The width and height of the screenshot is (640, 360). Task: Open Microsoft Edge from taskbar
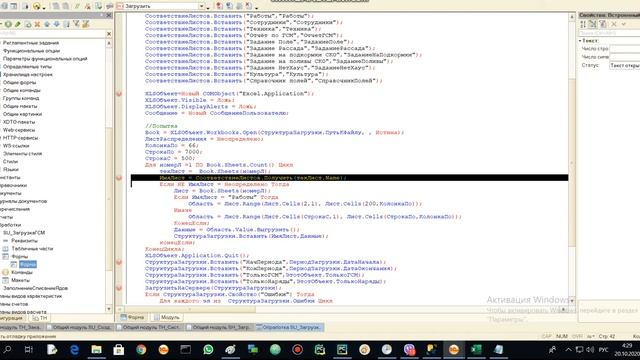pos(74,350)
